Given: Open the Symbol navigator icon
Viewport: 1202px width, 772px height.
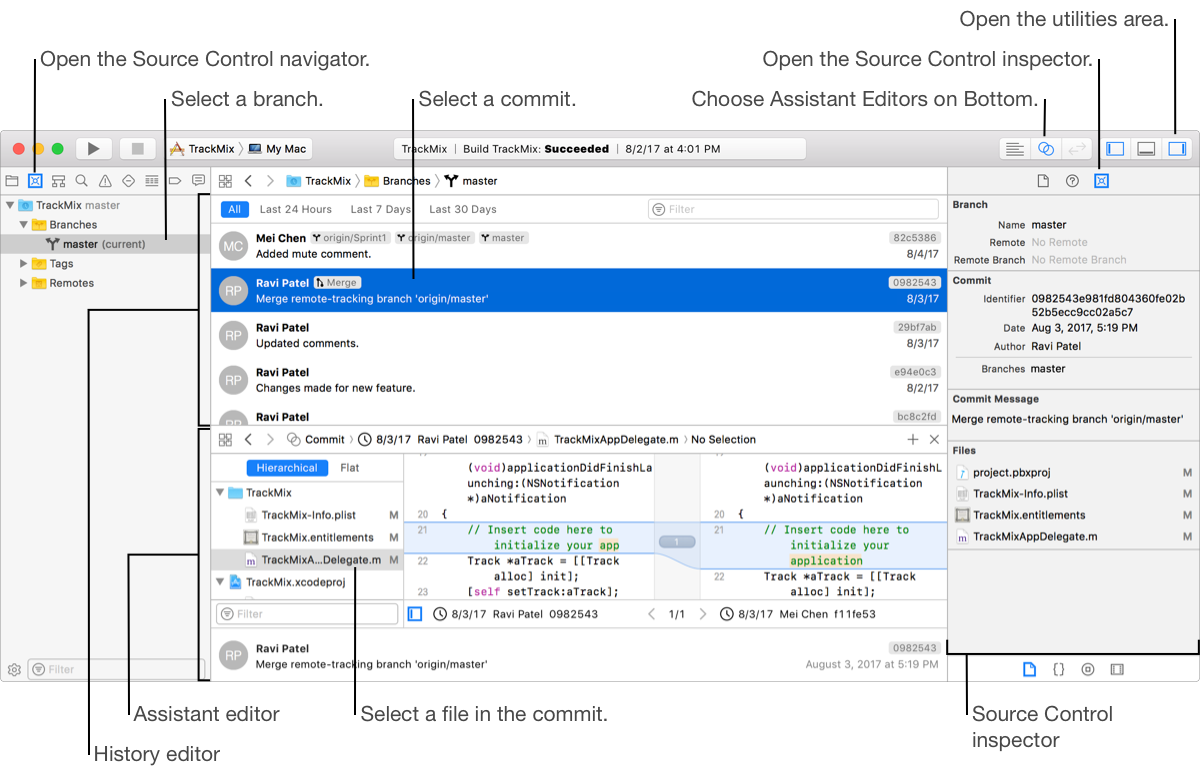Looking at the screenshot, I should [x=58, y=181].
